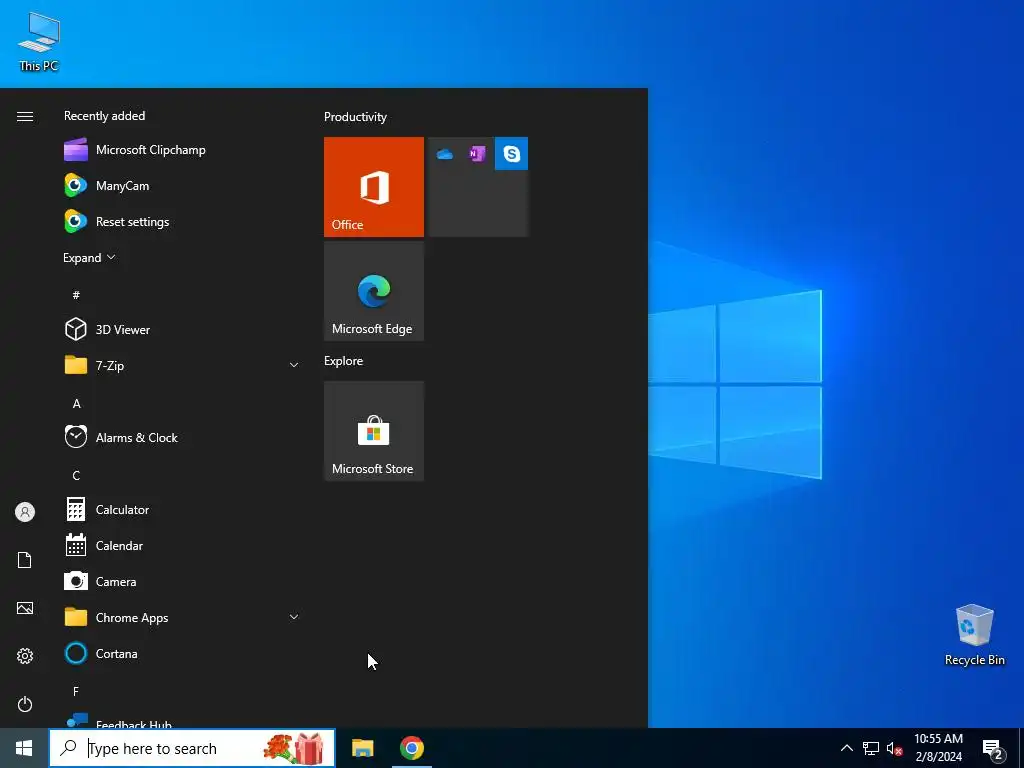Open Feedback Hub from the app list
Image resolution: width=1024 pixels, height=768 pixels.
(x=181, y=721)
